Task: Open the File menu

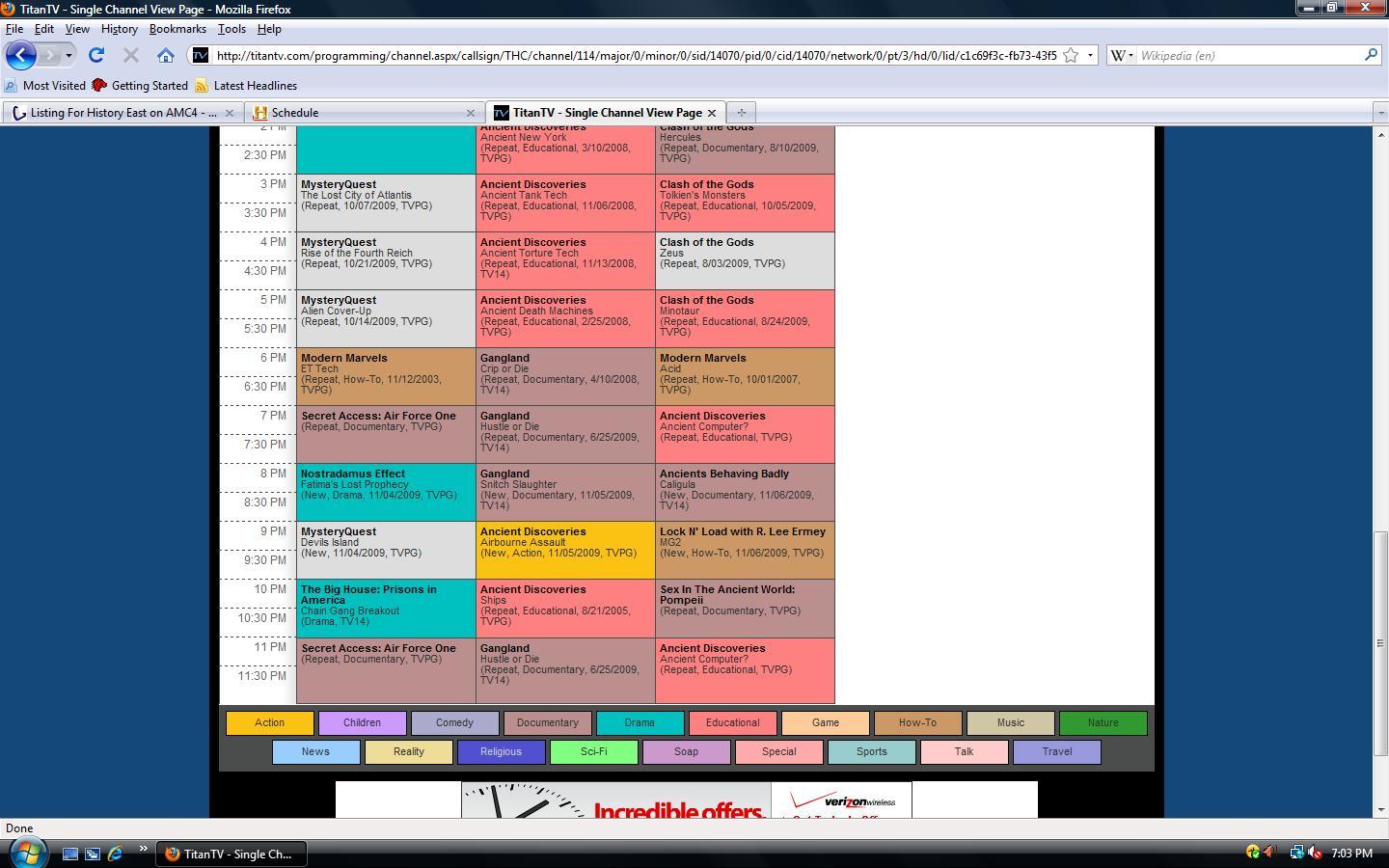Action: 14,29
